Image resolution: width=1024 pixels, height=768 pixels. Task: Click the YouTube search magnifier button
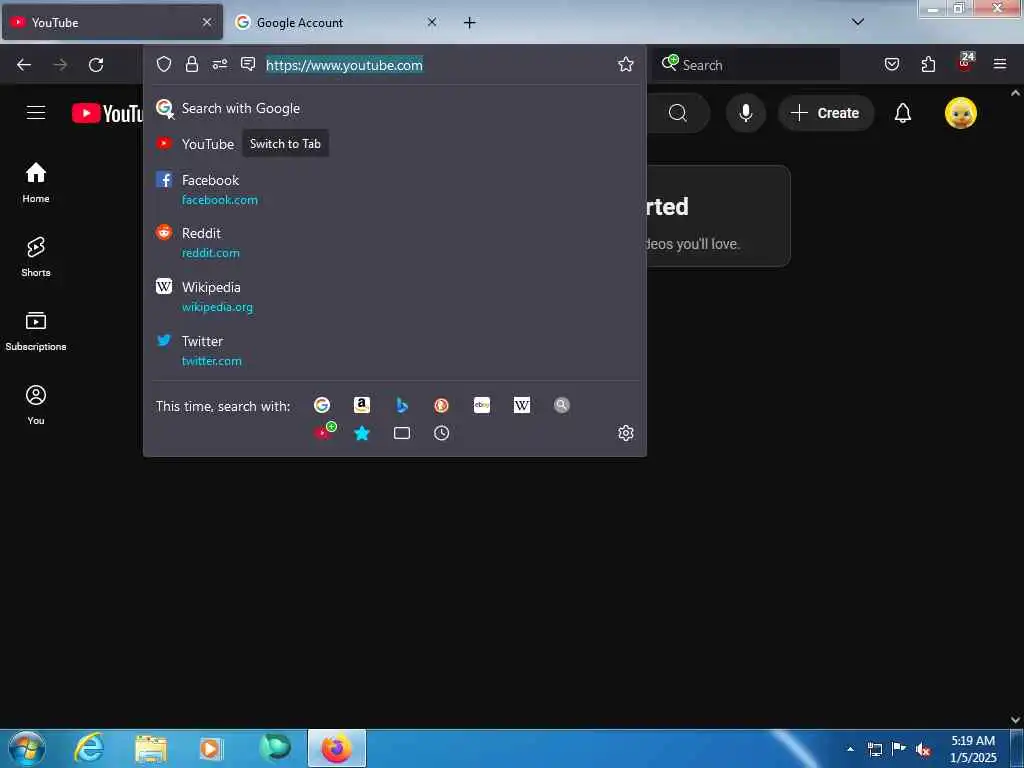tap(678, 113)
